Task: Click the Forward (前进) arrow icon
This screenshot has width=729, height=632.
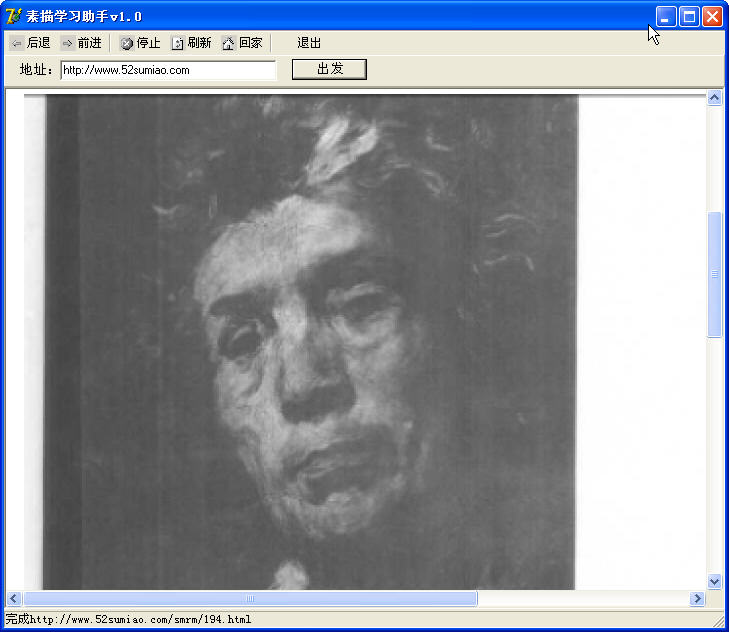Action: [67, 43]
